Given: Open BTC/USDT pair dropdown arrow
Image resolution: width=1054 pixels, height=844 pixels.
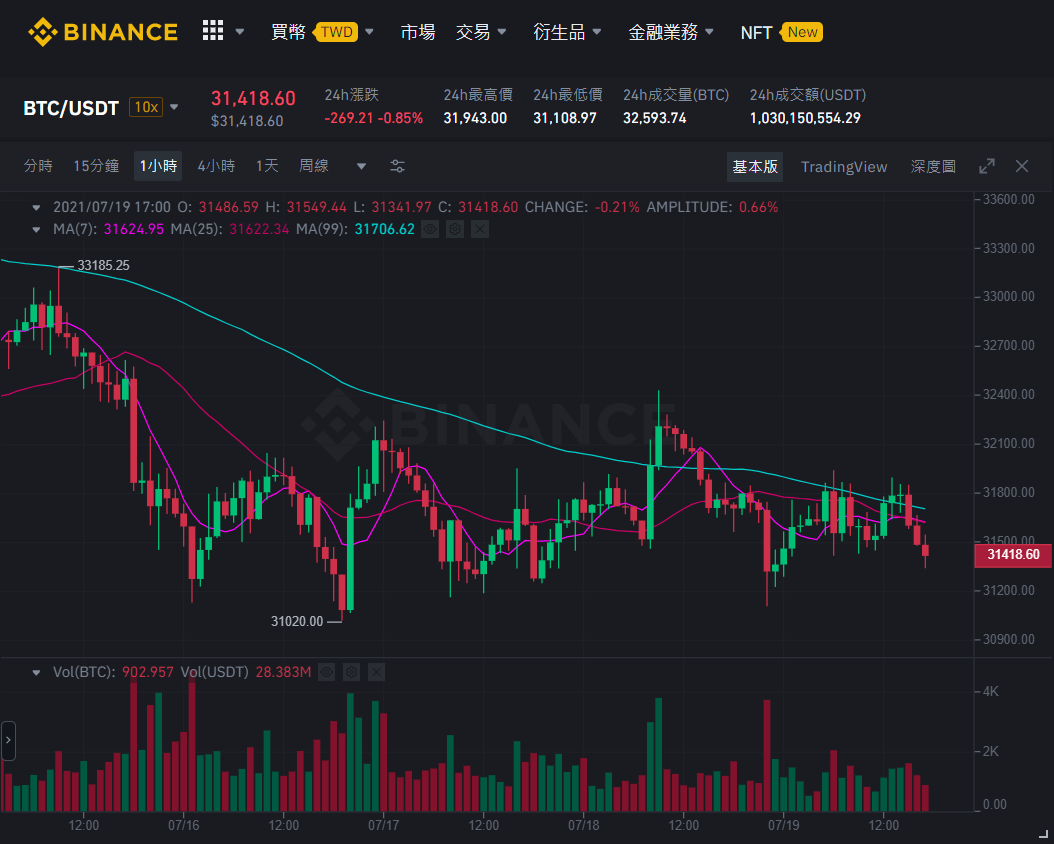Looking at the screenshot, I should (x=174, y=107).
